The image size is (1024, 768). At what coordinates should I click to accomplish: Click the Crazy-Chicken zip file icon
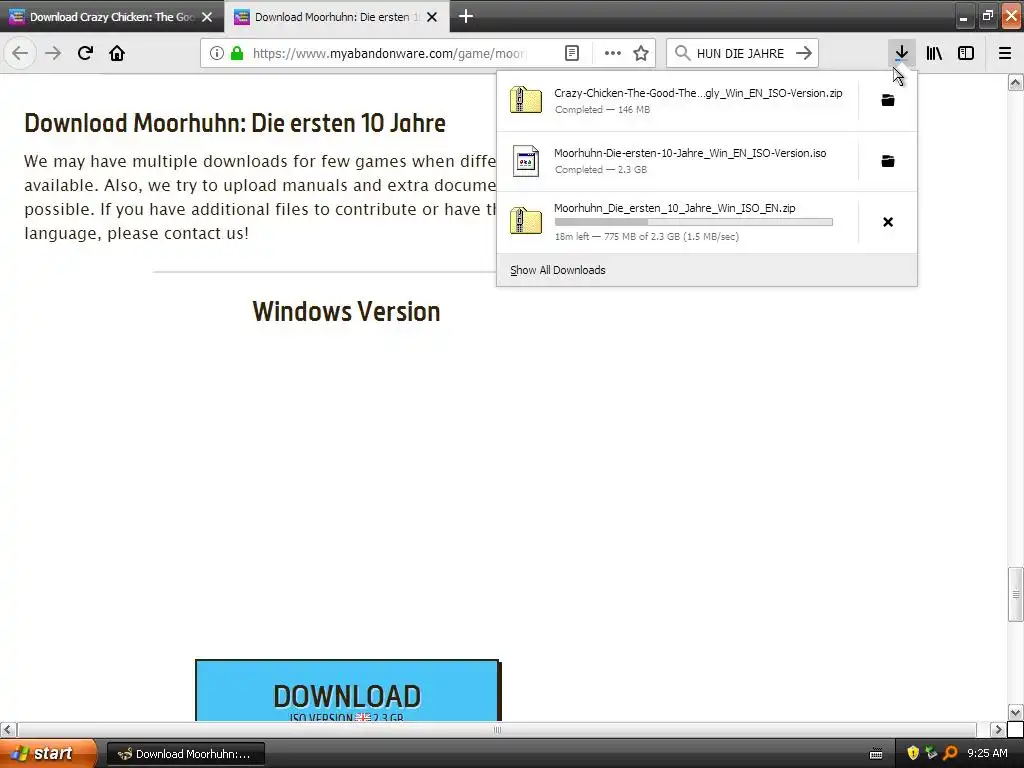pos(526,100)
